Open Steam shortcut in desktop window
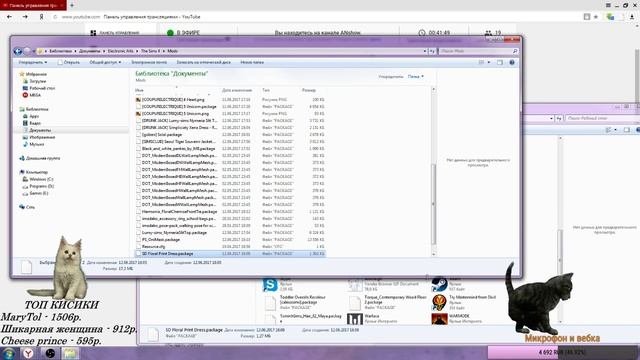Screen dimensions: 640x360 tap(439, 284)
